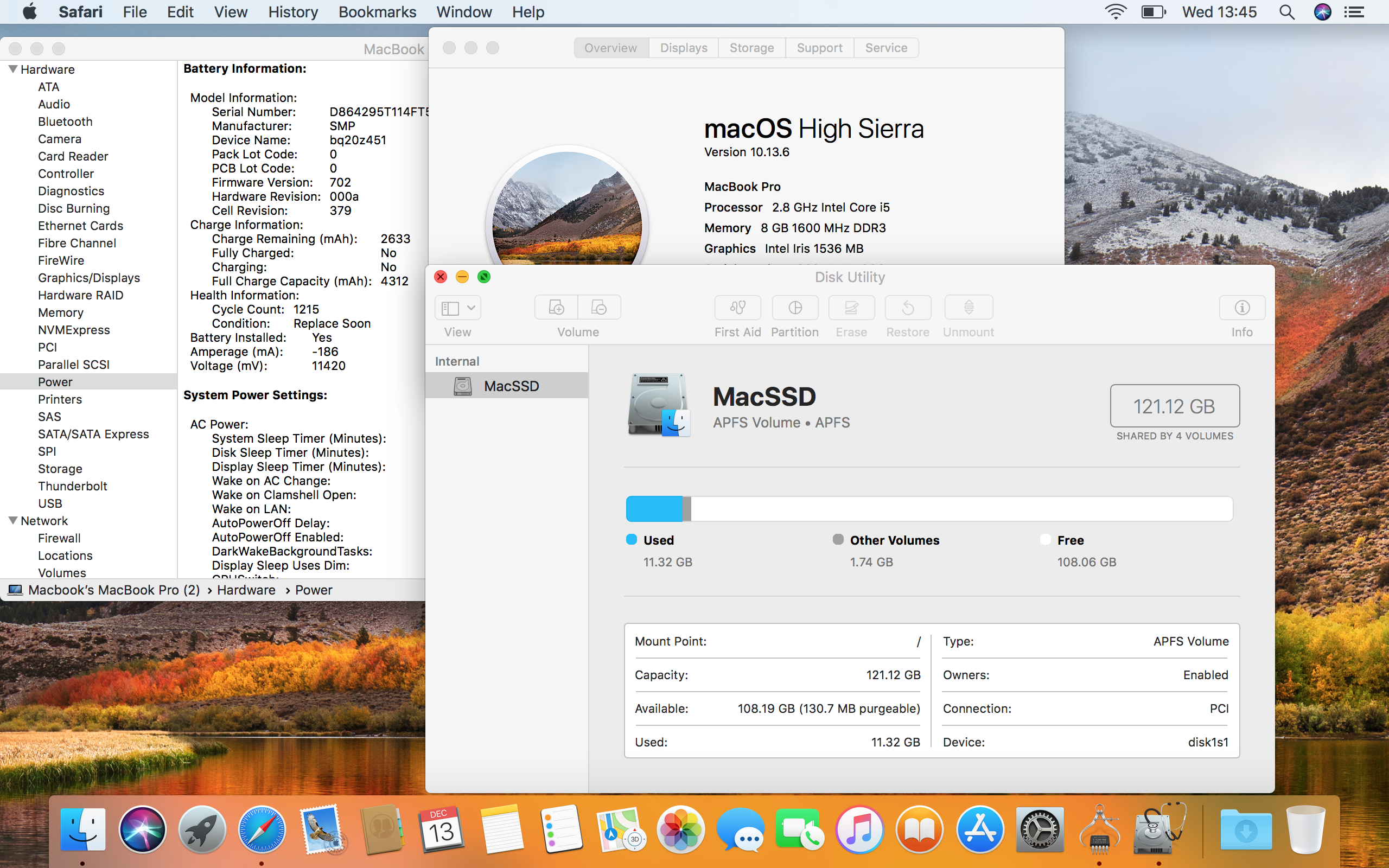Open Trash in the Dock
The width and height of the screenshot is (1389, 868).
[x=1306, y=829]
